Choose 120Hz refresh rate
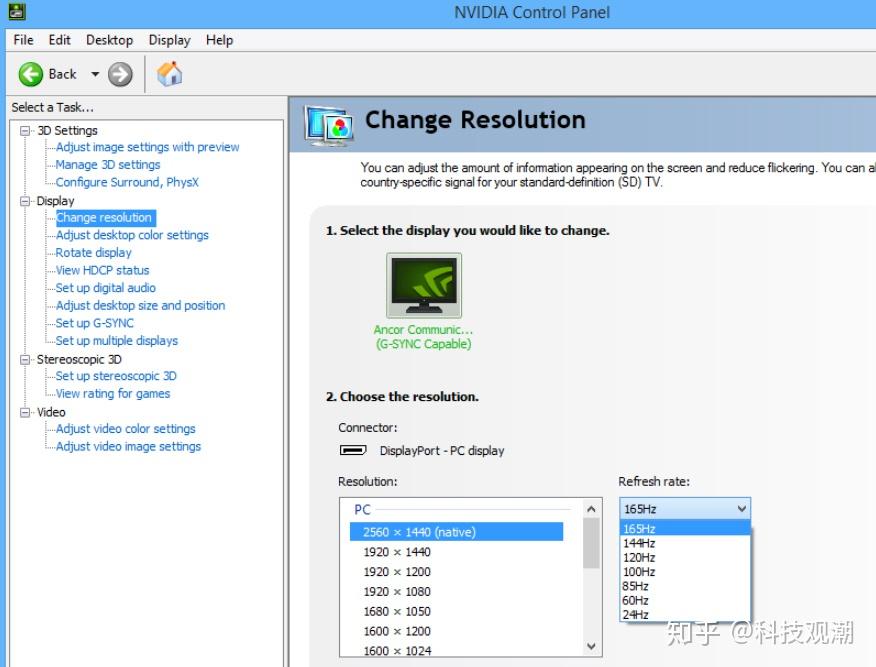The height and width of the screenshot is (667, 876). click(685, 558)
